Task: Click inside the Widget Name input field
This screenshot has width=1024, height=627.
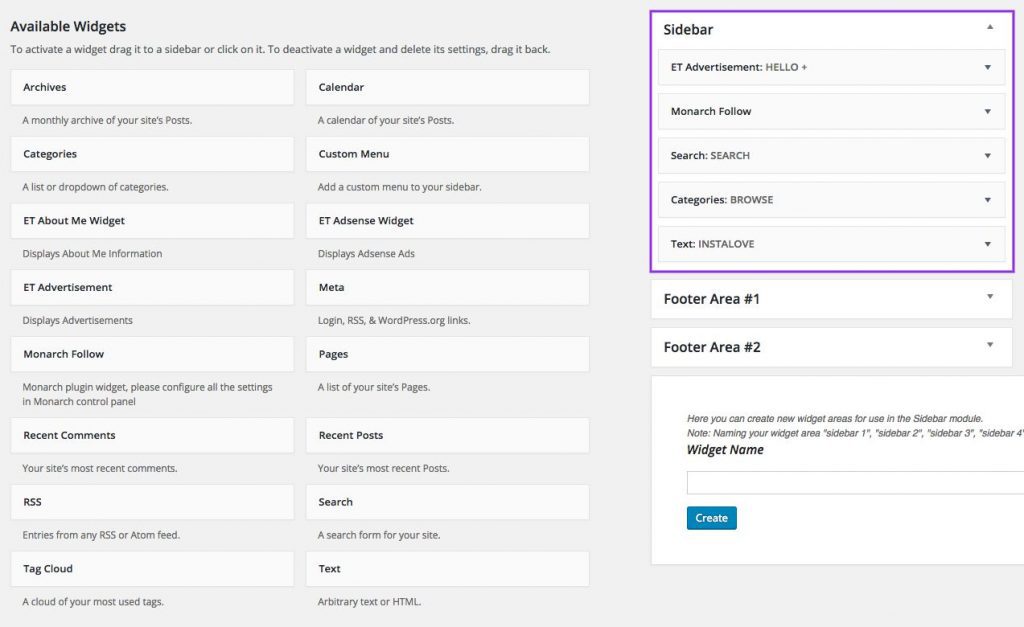Action: point(855,481)
